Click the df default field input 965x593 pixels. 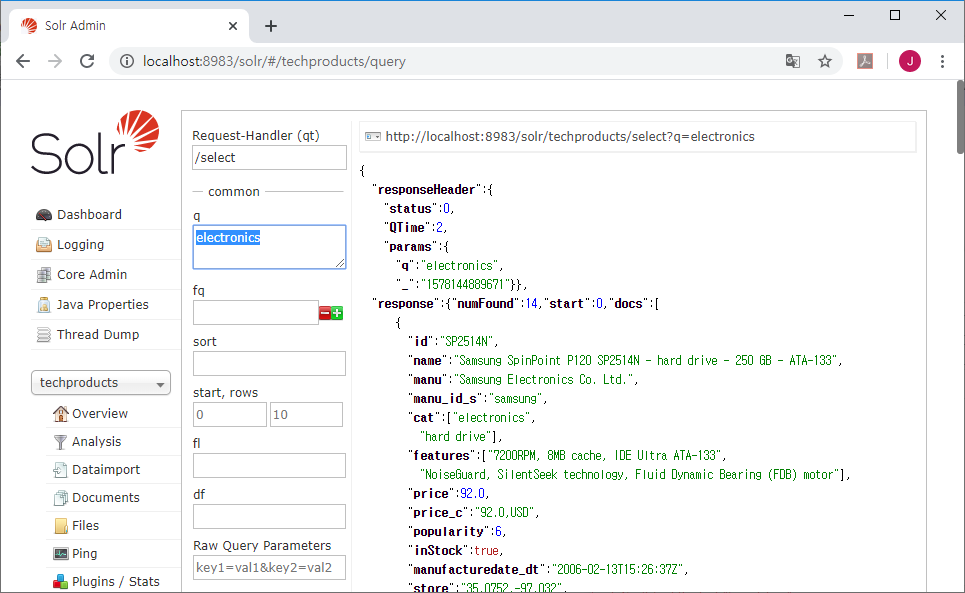coord(270,517)
